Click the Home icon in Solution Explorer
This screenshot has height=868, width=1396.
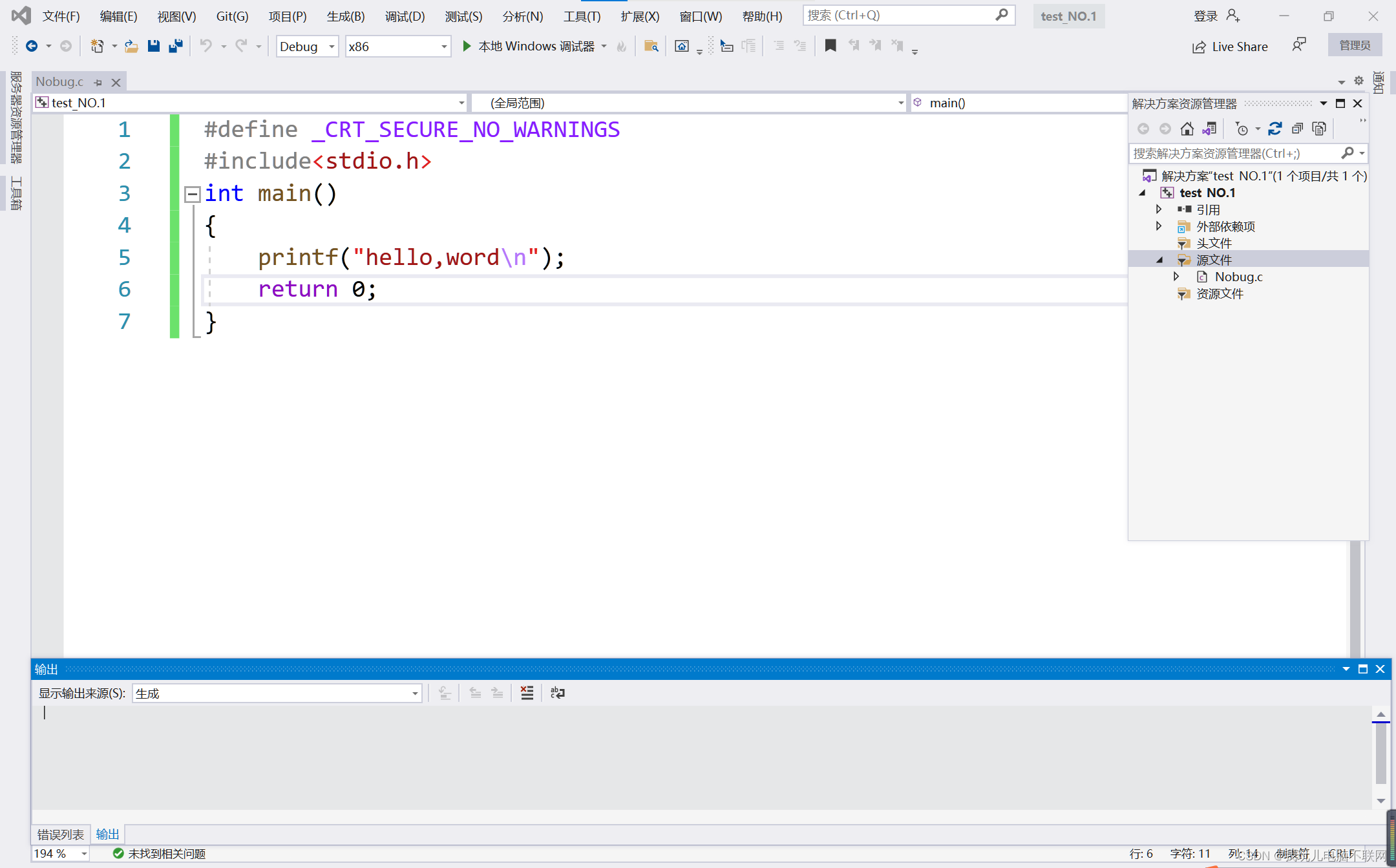click(1187, 129)
